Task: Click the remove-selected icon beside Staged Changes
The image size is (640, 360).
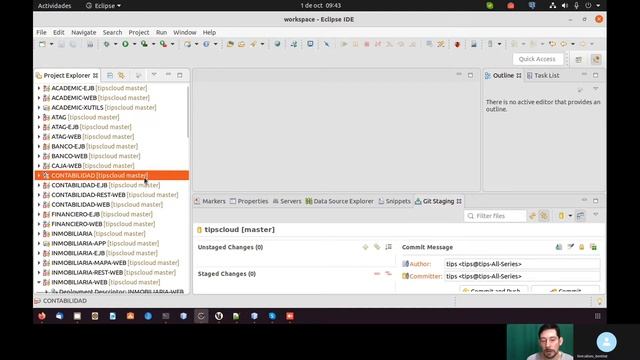Action: point(377,273)
